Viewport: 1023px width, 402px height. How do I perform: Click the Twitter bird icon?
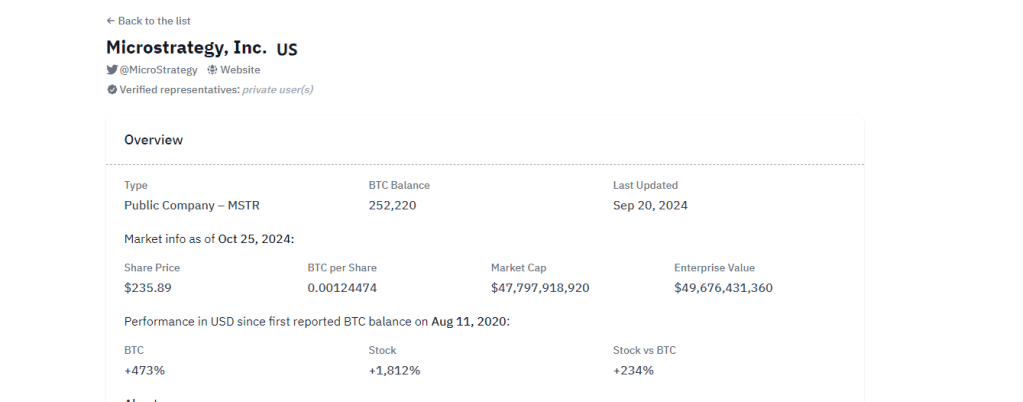click(x=112, y=70)
